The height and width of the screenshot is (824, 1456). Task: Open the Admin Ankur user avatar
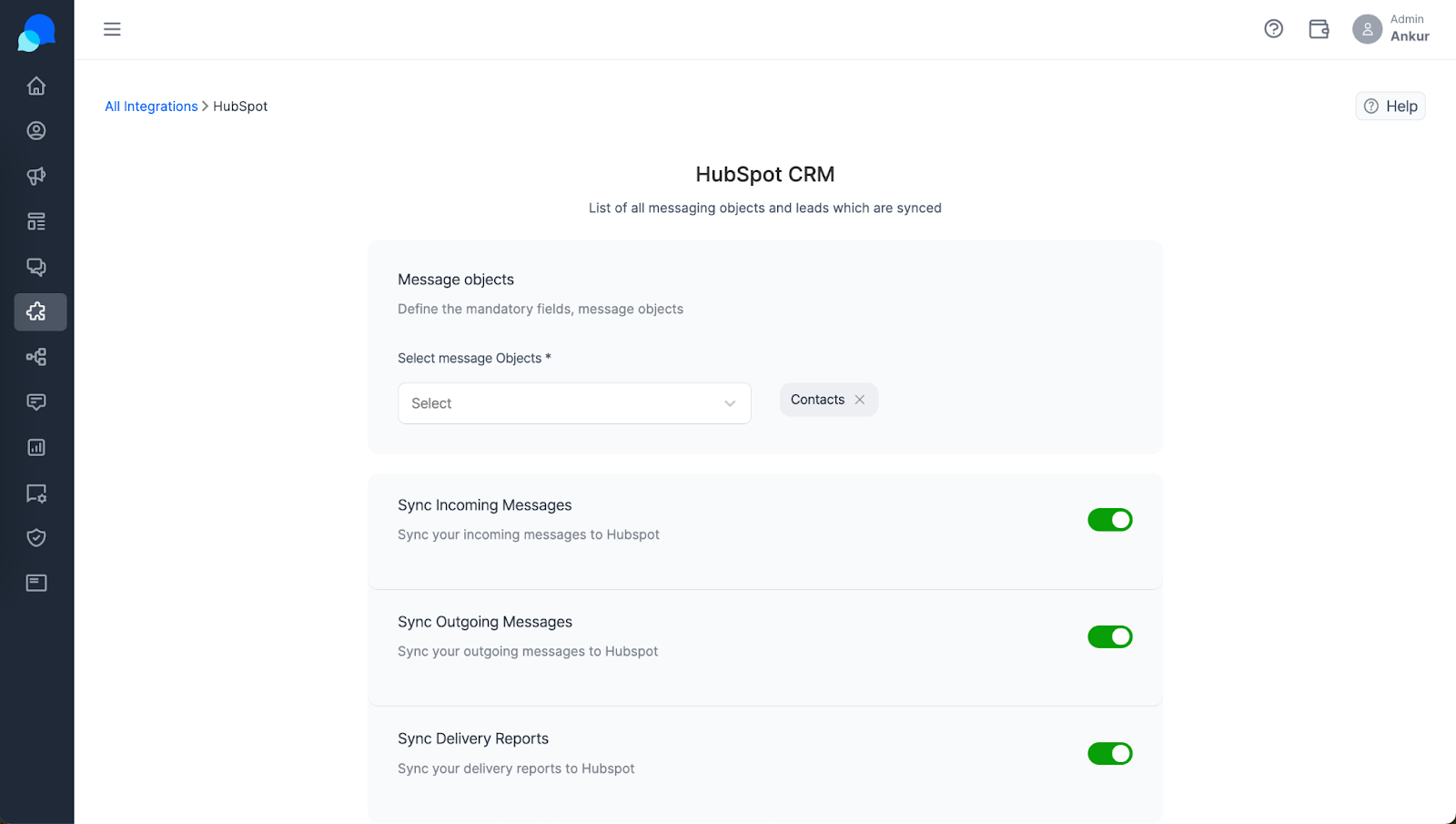tap(1367, 29)
